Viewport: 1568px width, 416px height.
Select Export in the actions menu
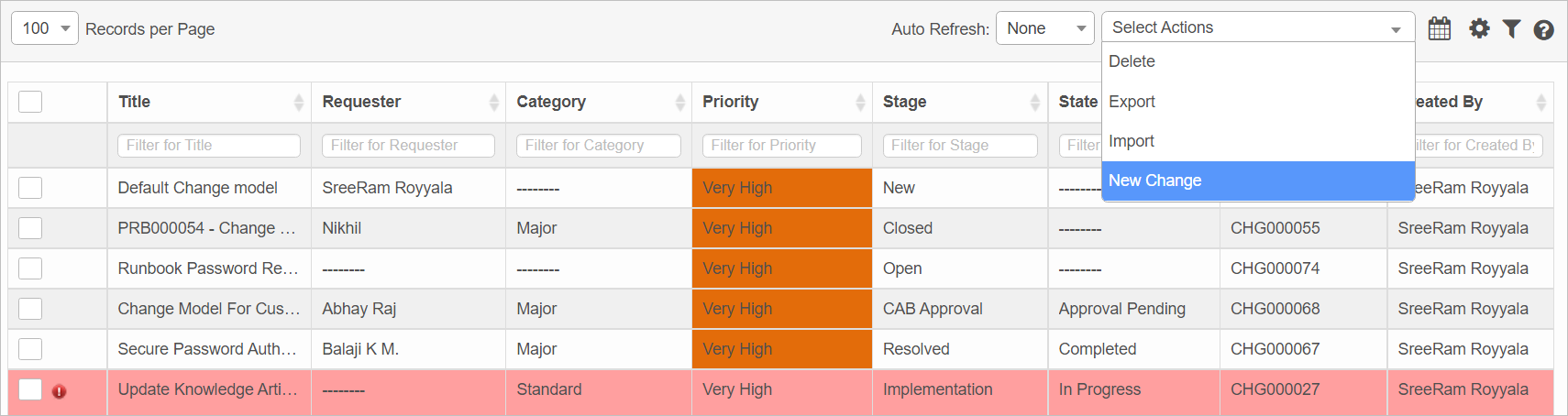(x=1132, y=102)
